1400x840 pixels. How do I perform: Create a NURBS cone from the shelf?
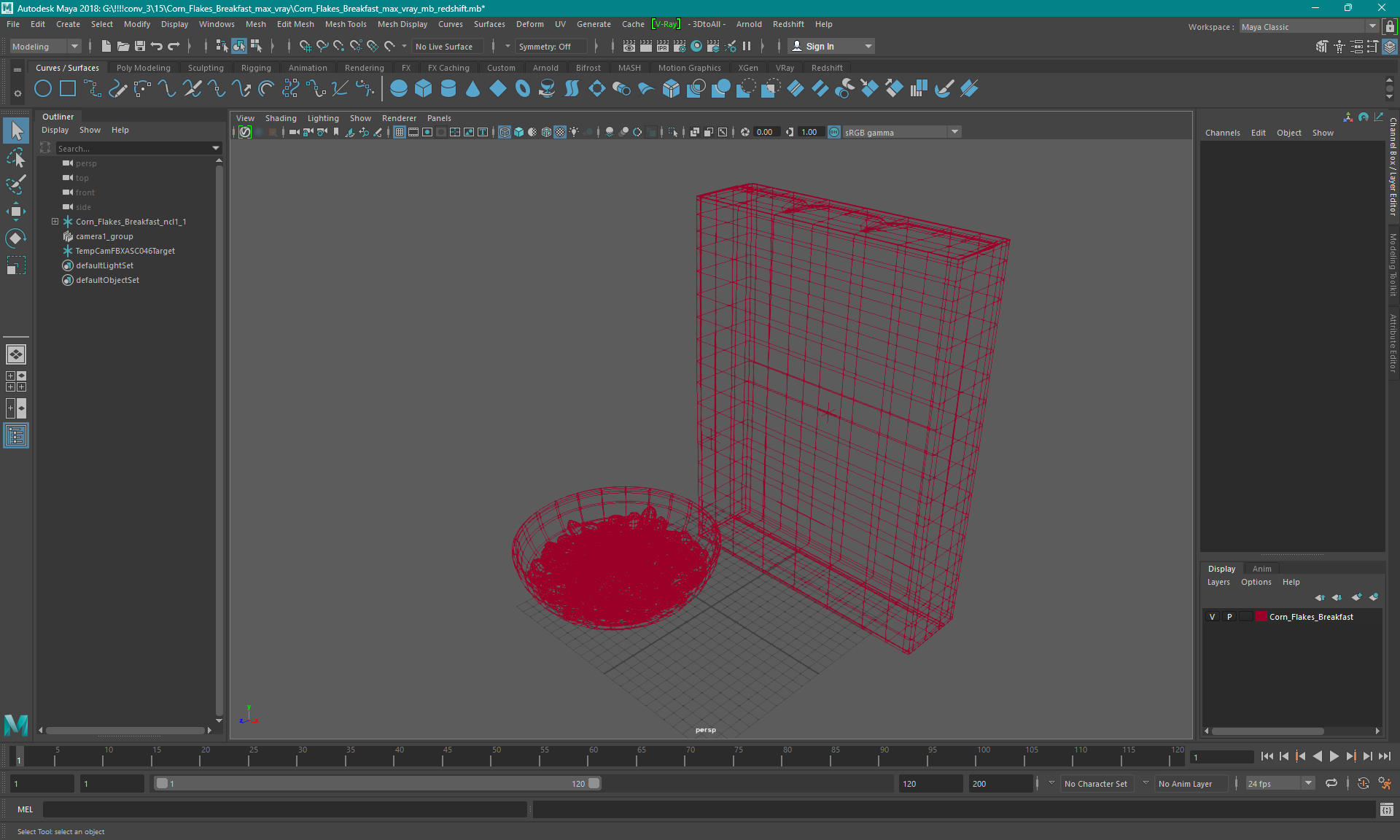click(473, 89)
